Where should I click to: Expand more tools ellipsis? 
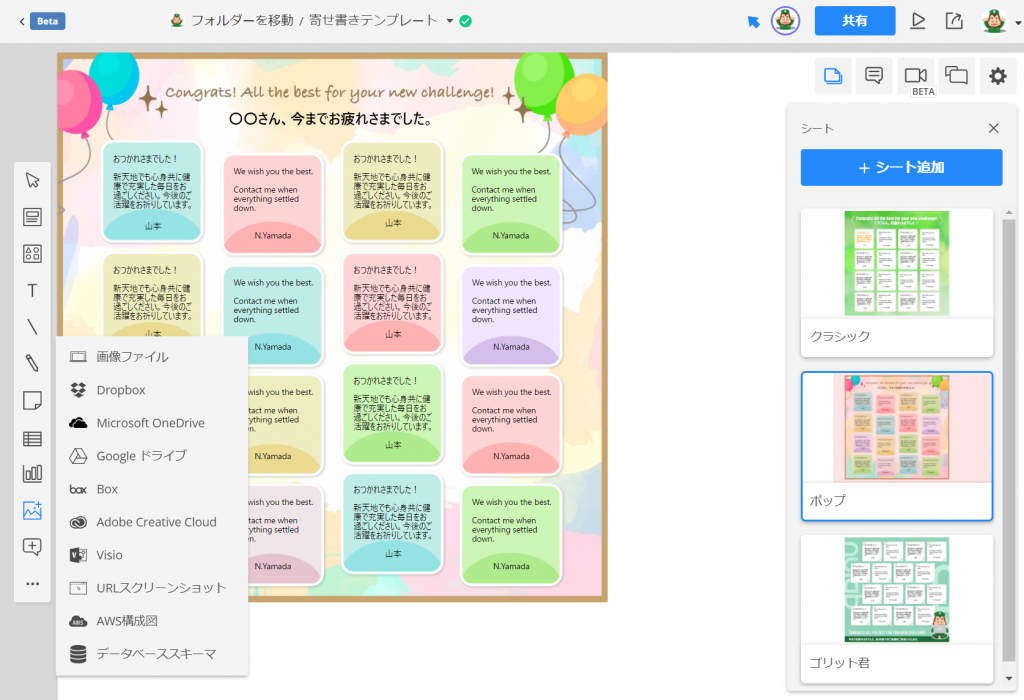coord(32,583)
